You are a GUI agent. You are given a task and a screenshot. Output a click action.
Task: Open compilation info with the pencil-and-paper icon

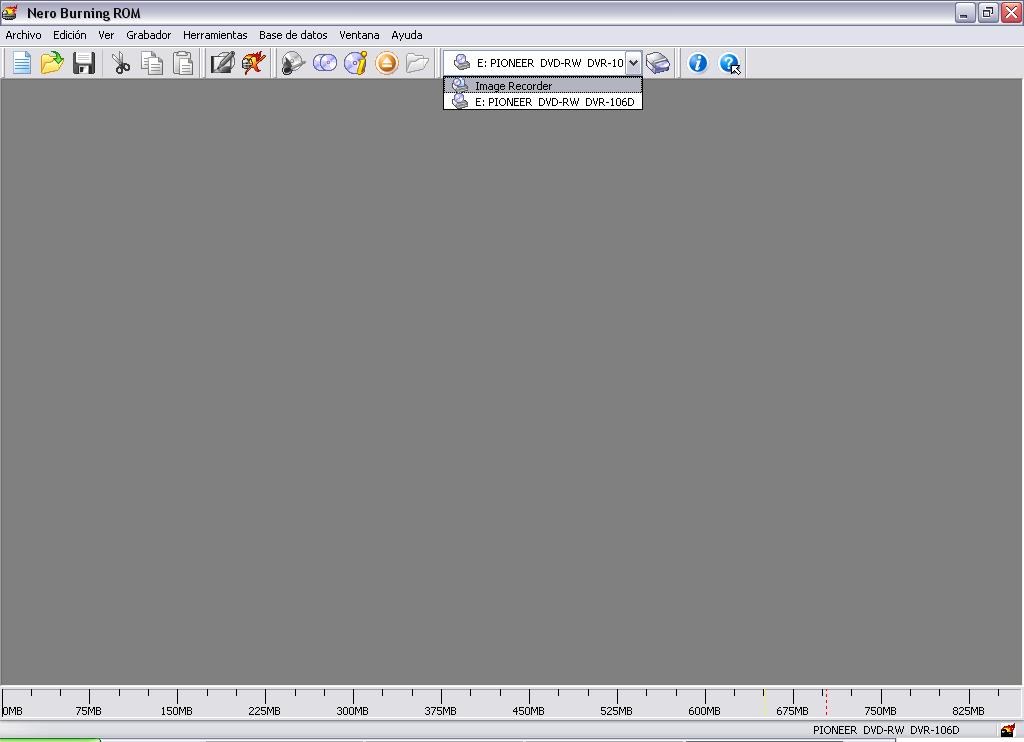pos(222,63)
